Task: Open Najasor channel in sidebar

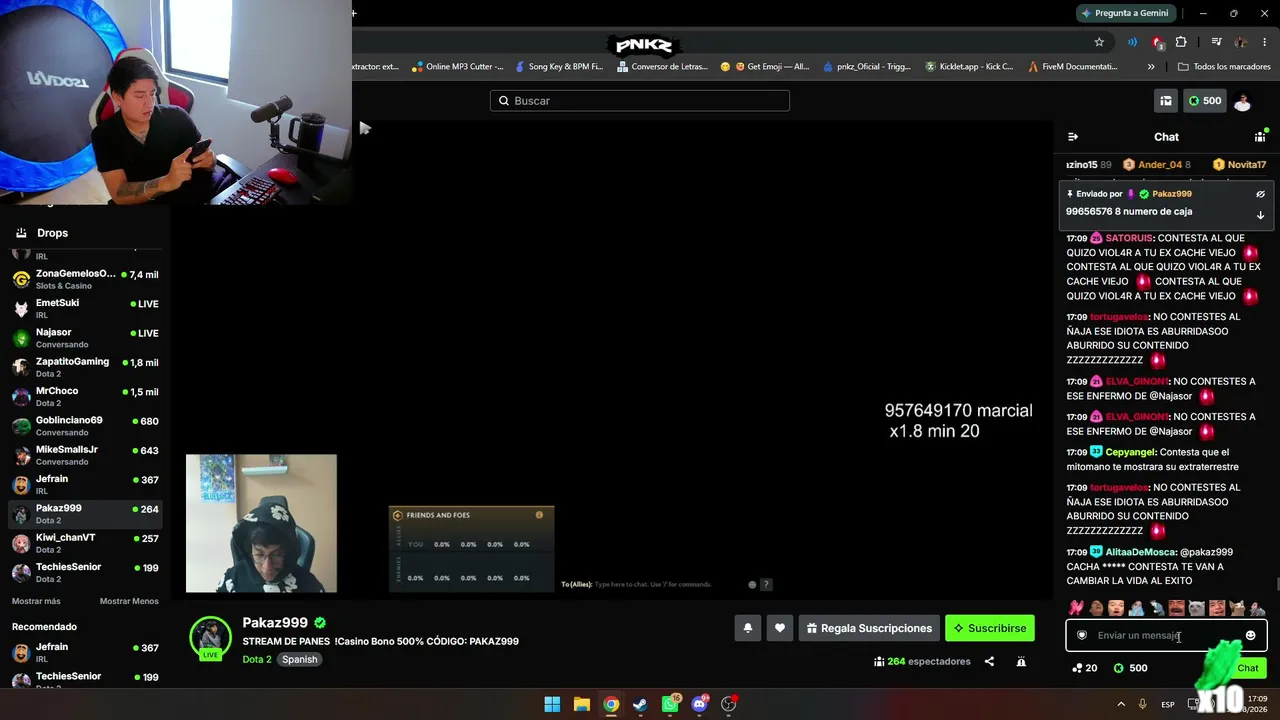Action: pos(85,338)
